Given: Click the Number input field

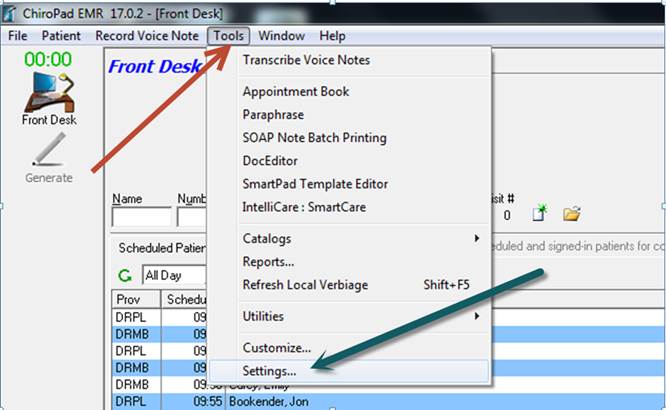Looking at the screenshot, I should click(192, 217).
